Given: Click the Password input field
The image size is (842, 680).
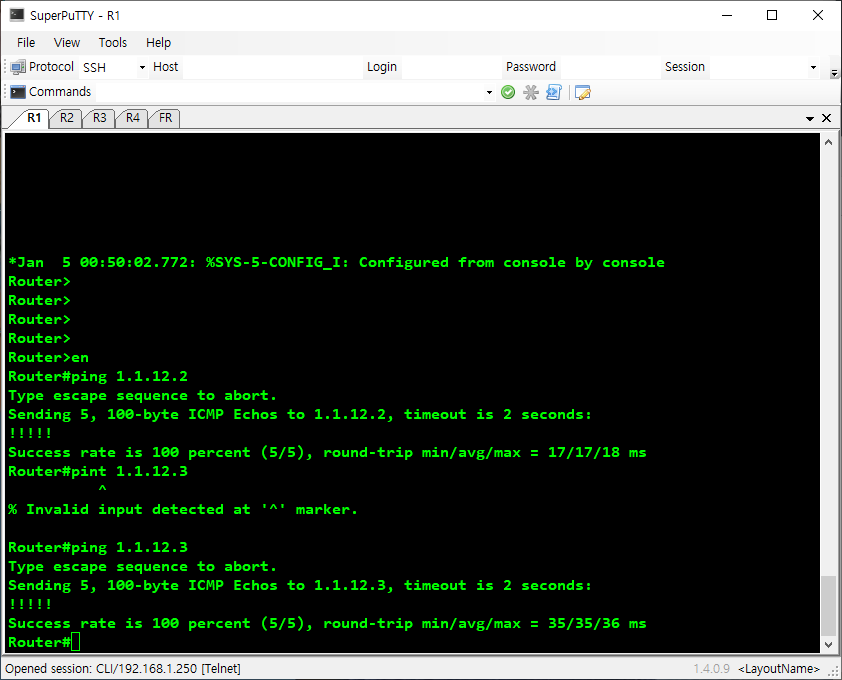Looking at the screenshot, I should tap(609, 67).
